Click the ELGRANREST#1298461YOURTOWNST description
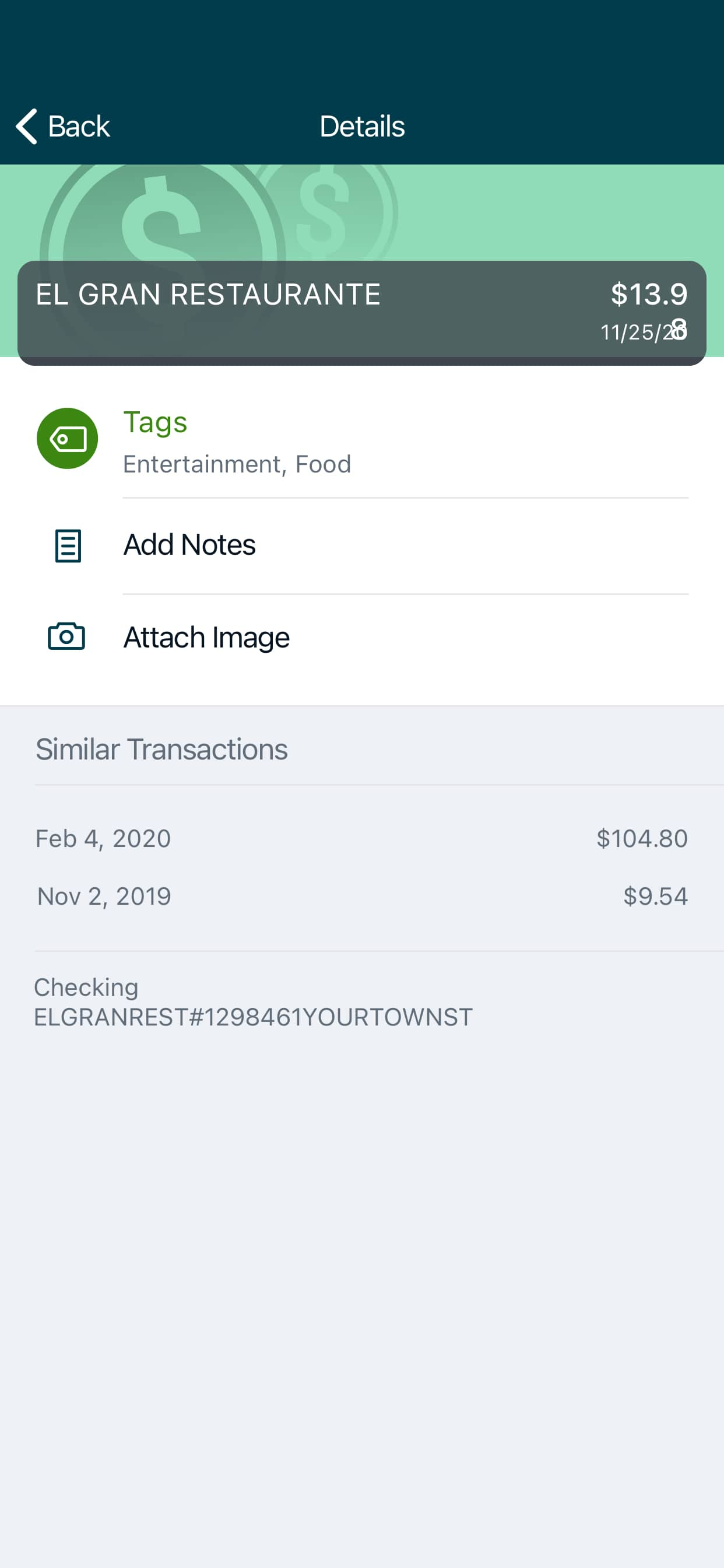 [253, 1017]
